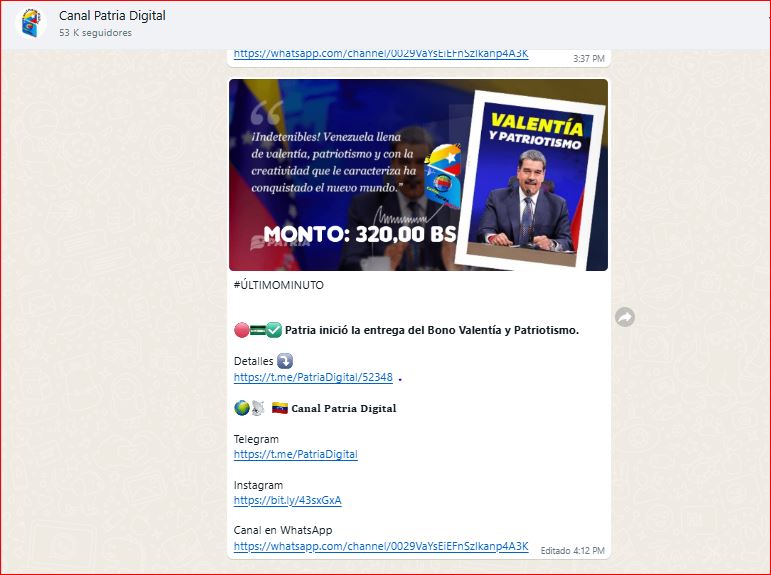The height and width of the screenshot is (575, 771).
Task: Open the Valentía y Patriotismo image
Action: point(418,175)
